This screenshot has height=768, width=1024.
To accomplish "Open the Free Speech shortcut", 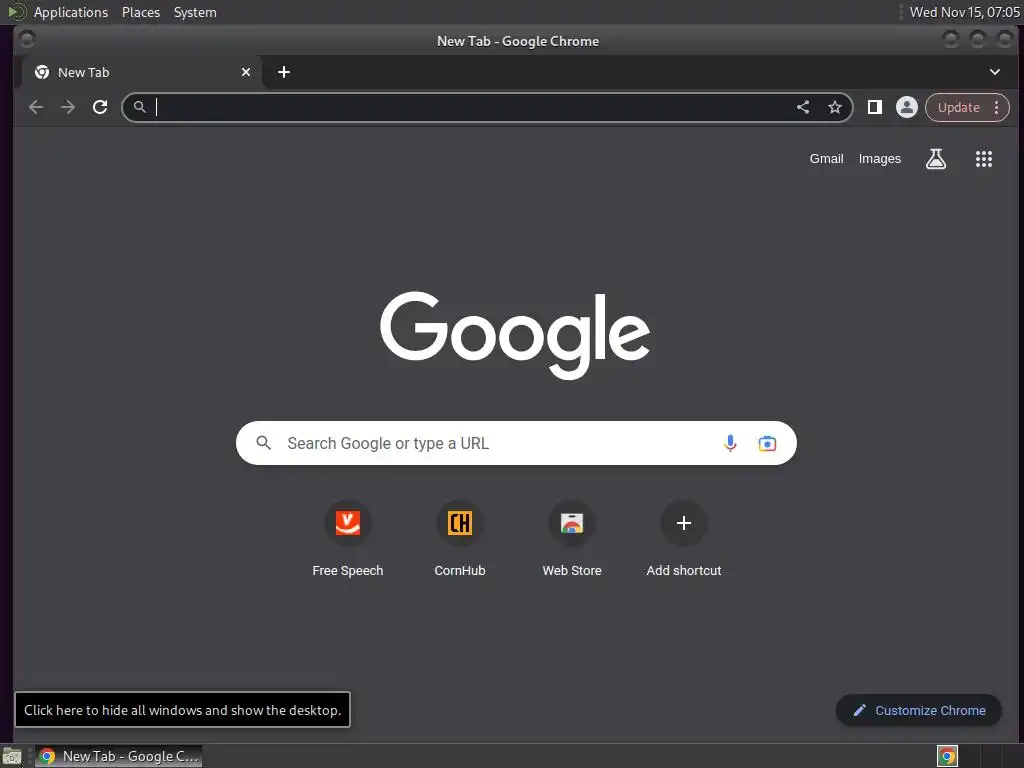I will [347, 539].
